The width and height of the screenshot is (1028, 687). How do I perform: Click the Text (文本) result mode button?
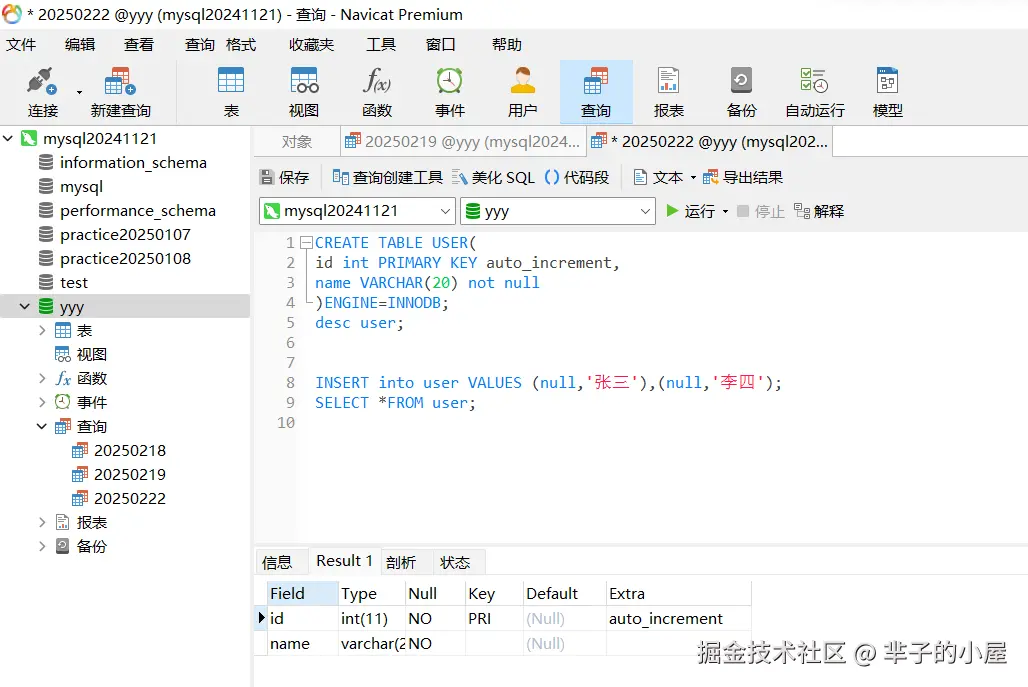[x=658, y=177]
